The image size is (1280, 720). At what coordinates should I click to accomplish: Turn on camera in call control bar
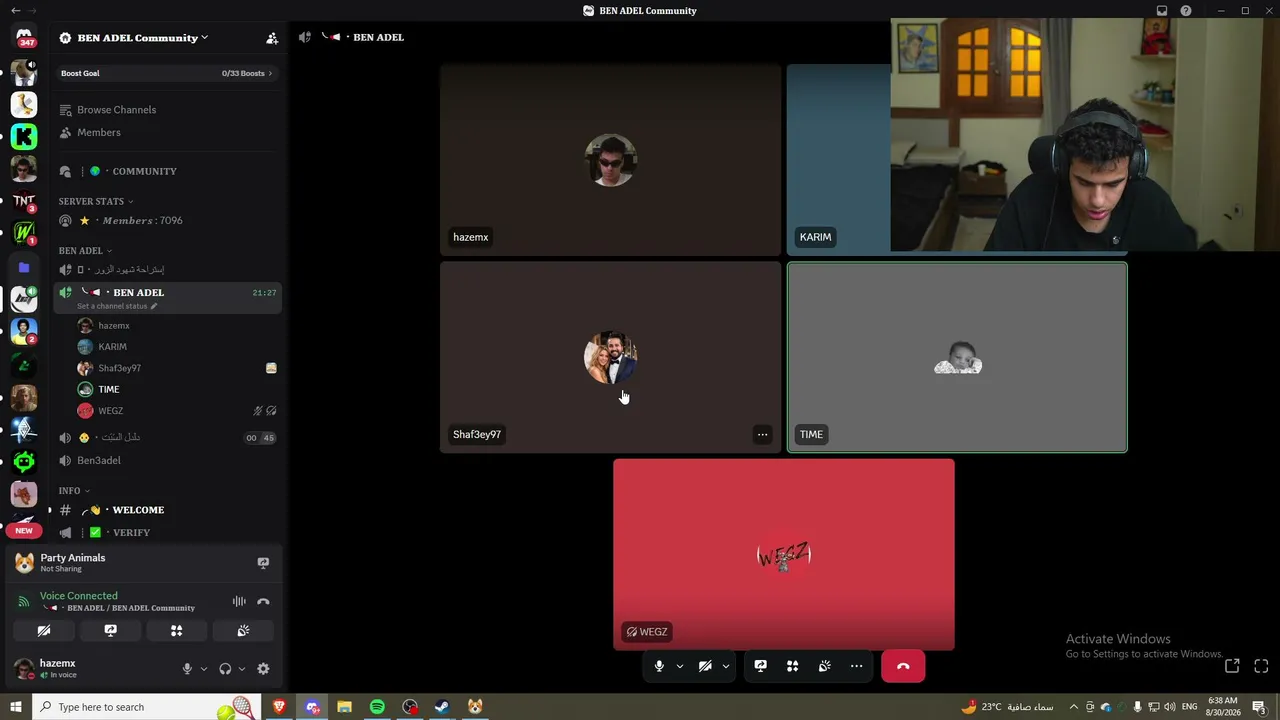(705, 666)
